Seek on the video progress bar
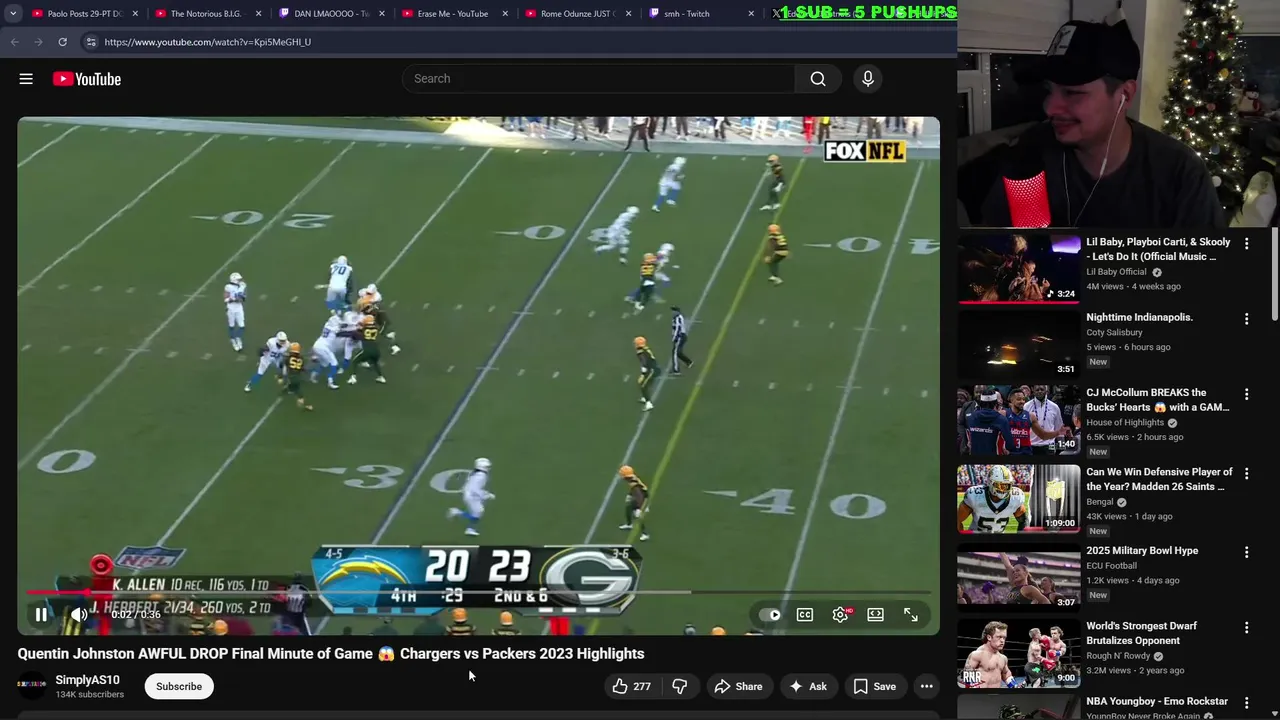Image resolution: width=1280 pixels, height=720 pixels. click(x=478, y=593)
